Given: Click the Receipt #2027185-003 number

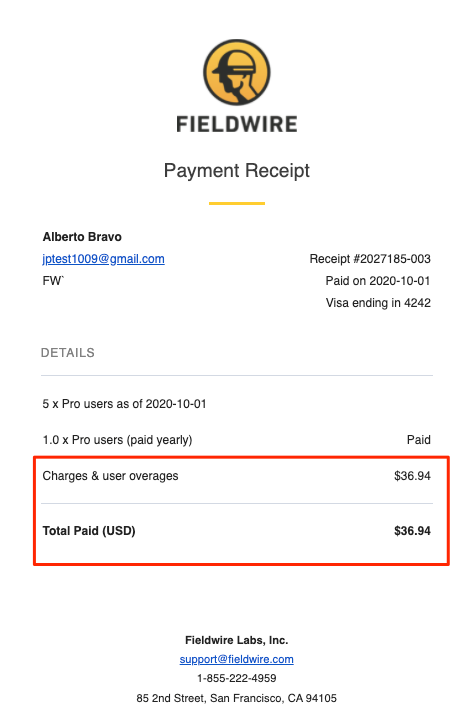Looking at the screenshot, I should (370, 259).
